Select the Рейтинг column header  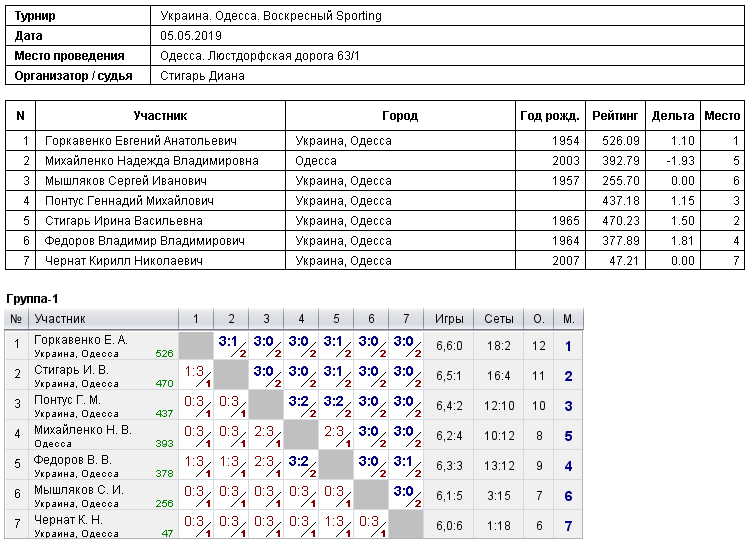click(615, 116)
